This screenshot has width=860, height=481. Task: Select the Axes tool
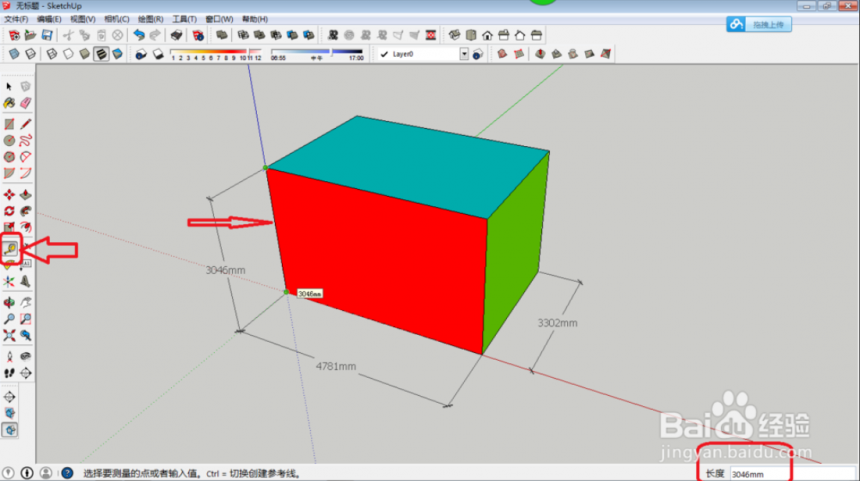pos(9,281)
